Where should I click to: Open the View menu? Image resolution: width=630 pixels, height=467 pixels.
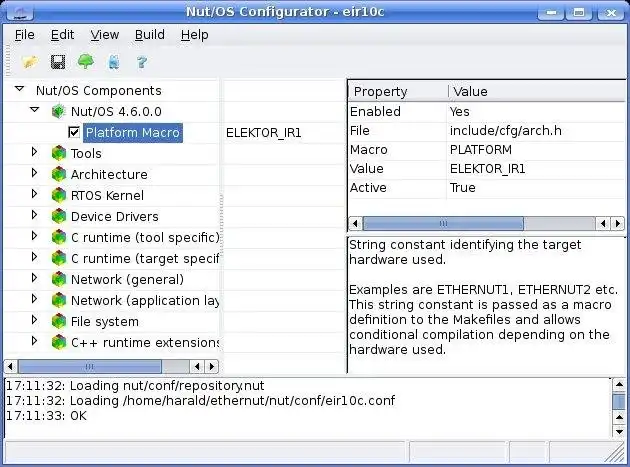click(104, 35)
